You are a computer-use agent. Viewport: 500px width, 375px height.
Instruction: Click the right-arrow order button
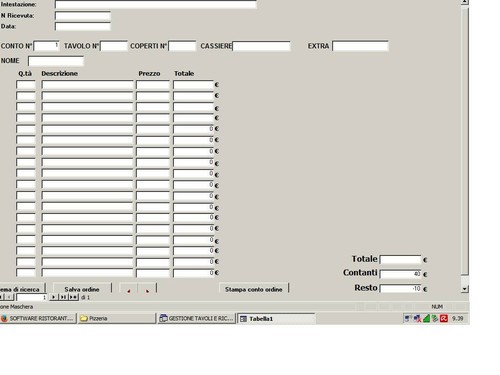147,289
